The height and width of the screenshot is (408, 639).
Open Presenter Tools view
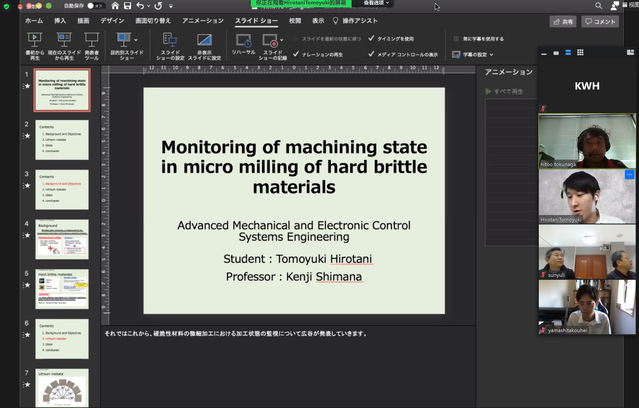(92, 40)
